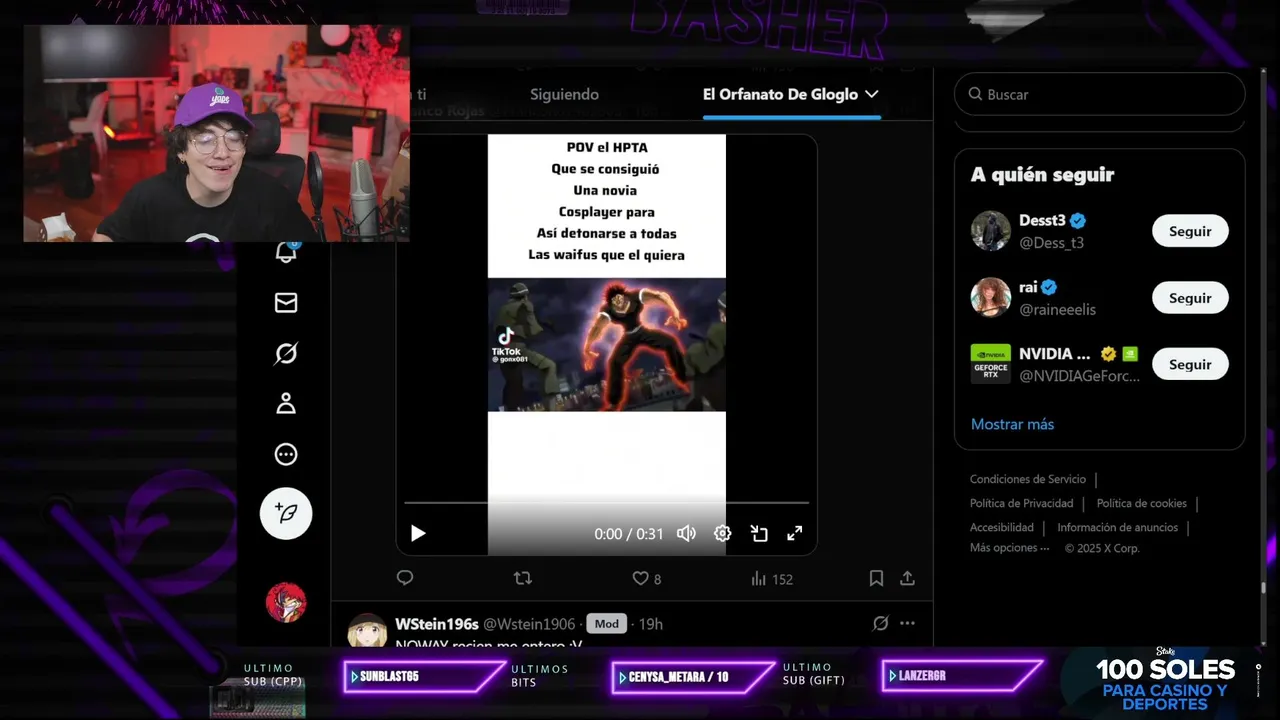1280x720 pixels.
Task: Open video settings gear
Action: (x=722, y=534)
